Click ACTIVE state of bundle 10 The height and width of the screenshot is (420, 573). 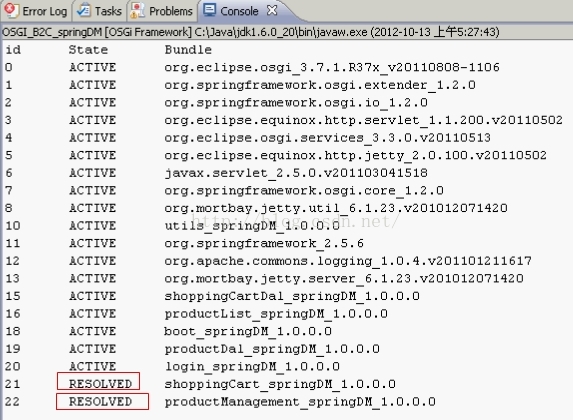pyautogui.click(x=92, y=226)
